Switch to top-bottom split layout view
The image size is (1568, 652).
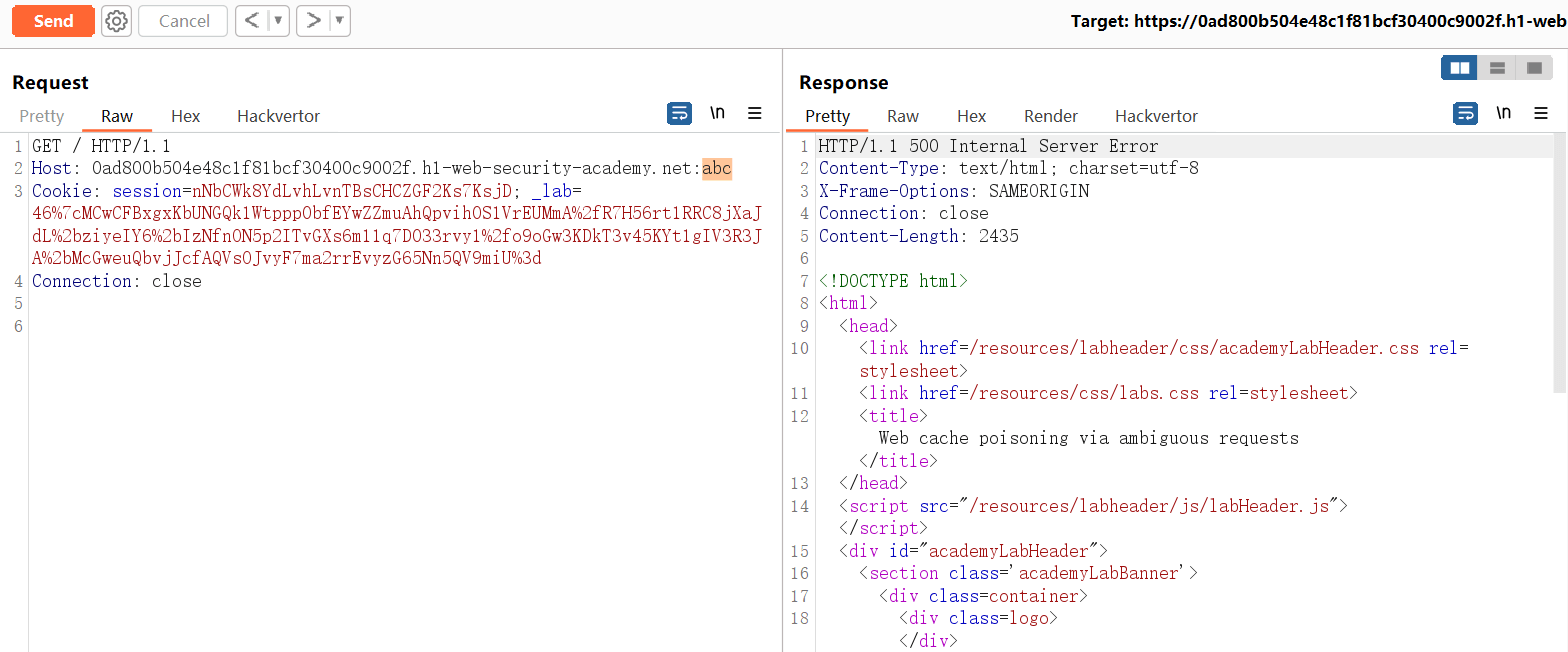[x=1497, y=68]
